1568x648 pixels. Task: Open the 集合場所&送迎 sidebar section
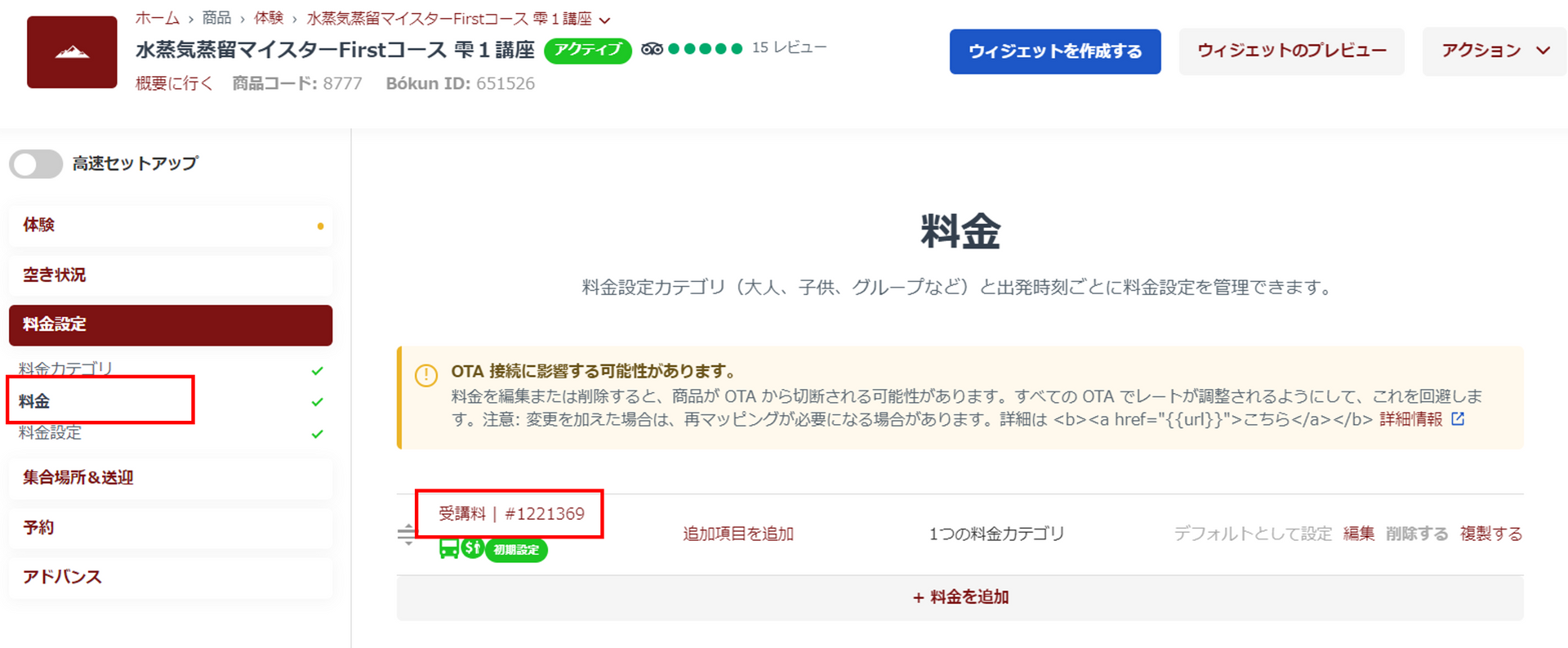[x=170, y=478]
